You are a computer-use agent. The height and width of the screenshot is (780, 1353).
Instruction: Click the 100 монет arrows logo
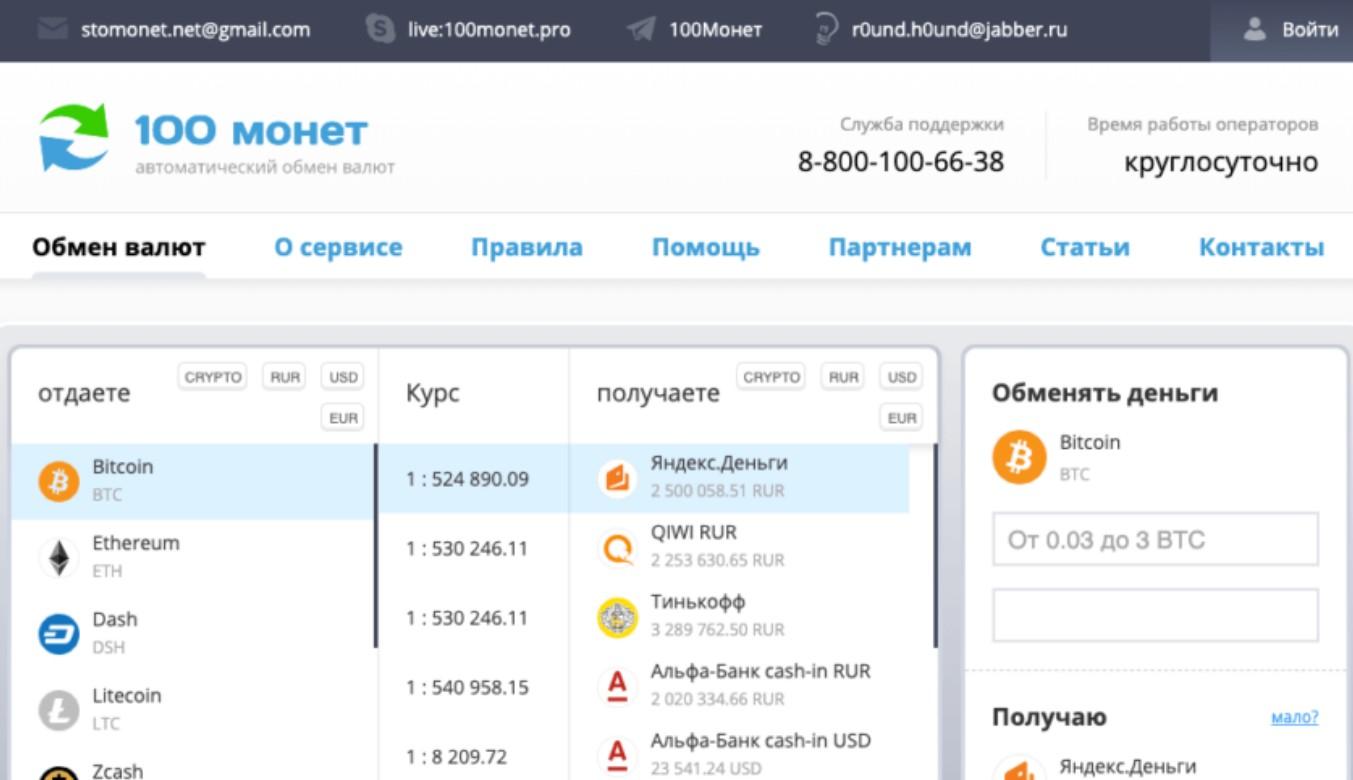74,137
